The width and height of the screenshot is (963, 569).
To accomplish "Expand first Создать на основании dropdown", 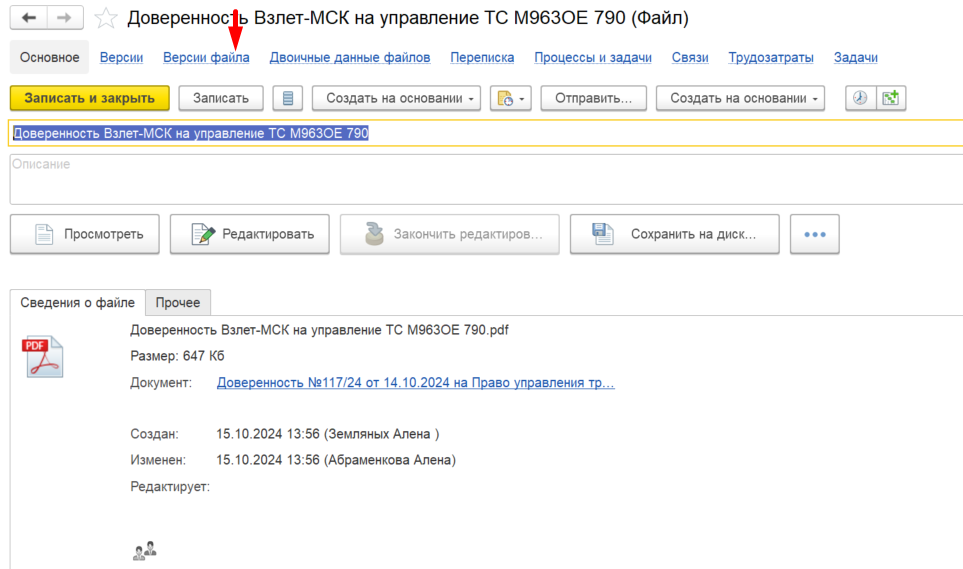I will tap(397, 98).
